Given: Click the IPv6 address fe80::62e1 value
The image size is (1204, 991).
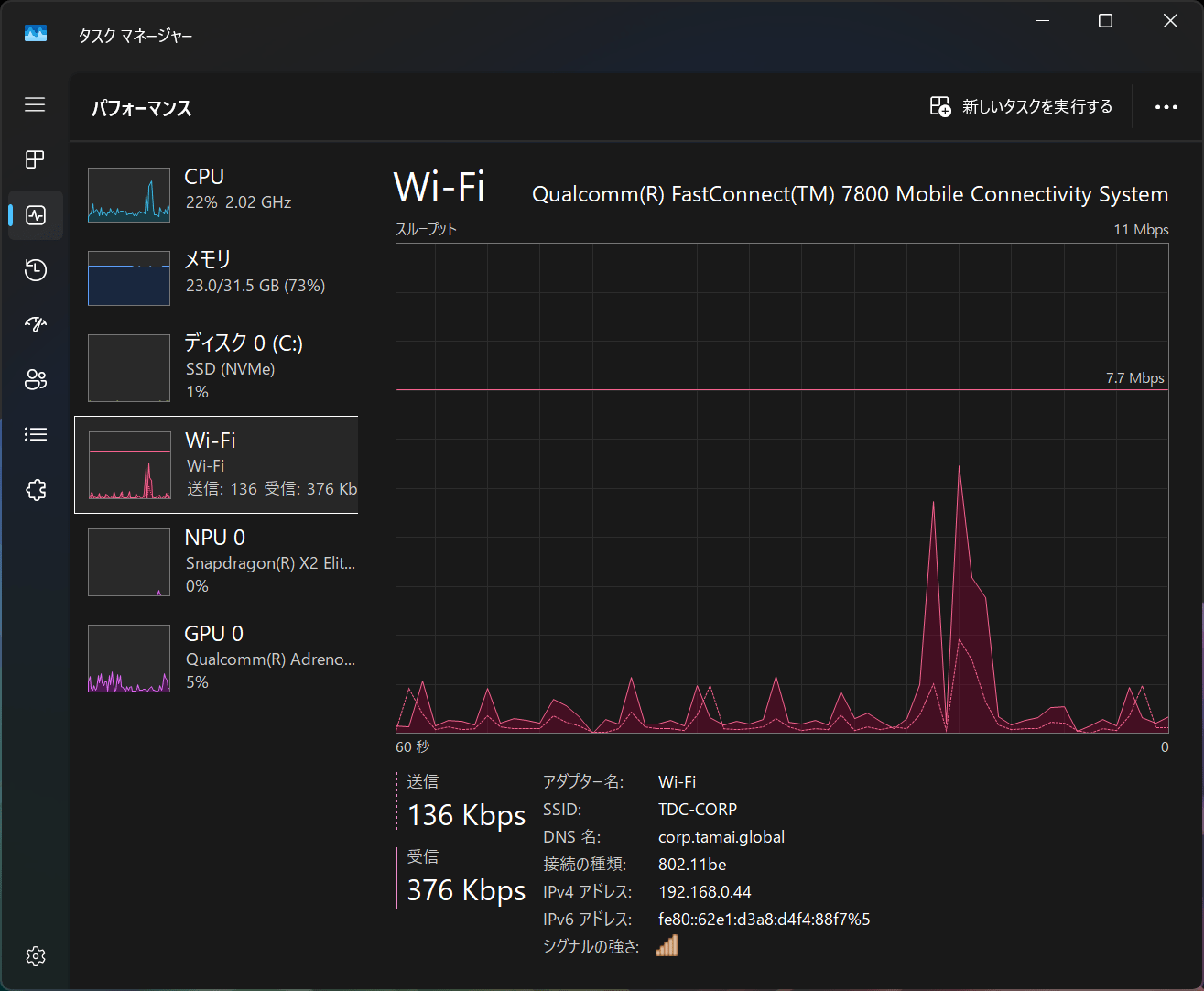Looking at the screenshot, I should tap(765, 920).
